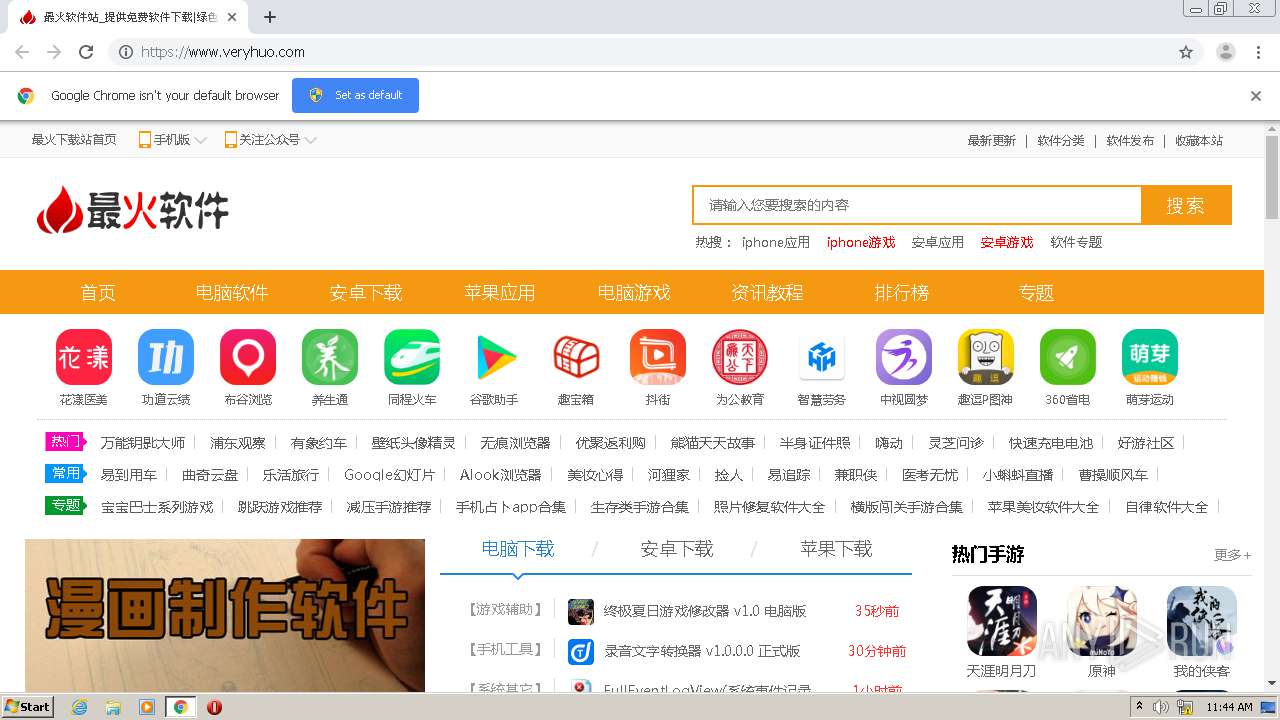Switch to the 安卓下载 list tab

coord(677,549)
